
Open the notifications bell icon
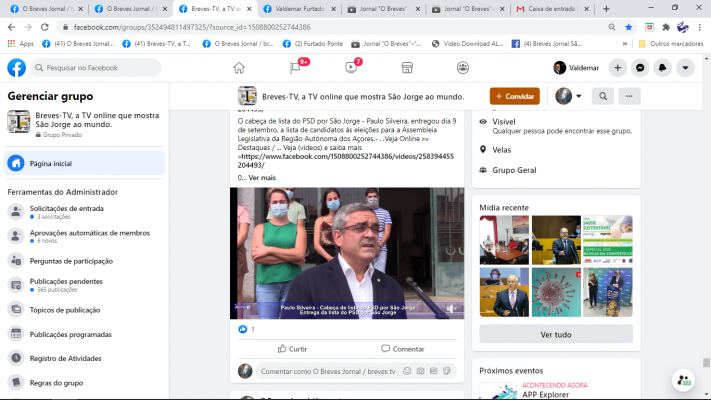(x=662, y=68)
